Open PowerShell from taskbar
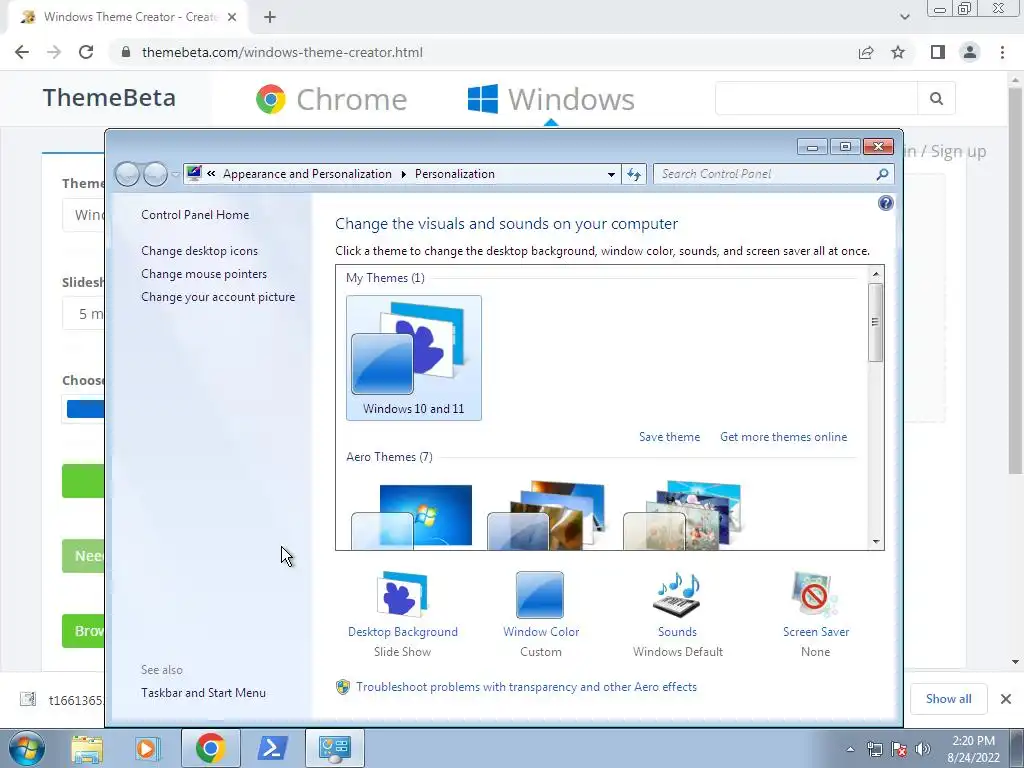Image resolution: width=1024 pixels, height=768 pixels. pos(272,748)
